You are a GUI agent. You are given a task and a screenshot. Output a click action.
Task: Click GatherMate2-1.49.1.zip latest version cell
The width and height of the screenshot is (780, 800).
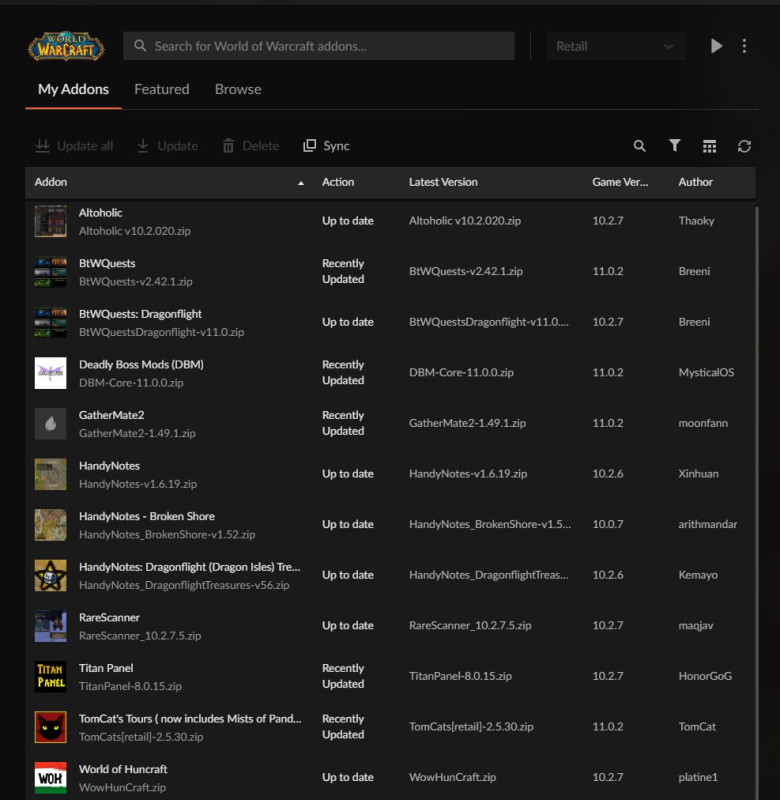tap(467, 423)
